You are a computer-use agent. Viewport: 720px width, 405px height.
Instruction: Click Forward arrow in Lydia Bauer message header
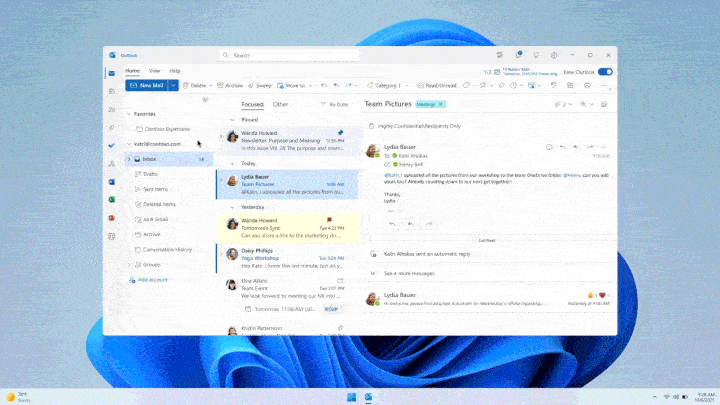590,147
